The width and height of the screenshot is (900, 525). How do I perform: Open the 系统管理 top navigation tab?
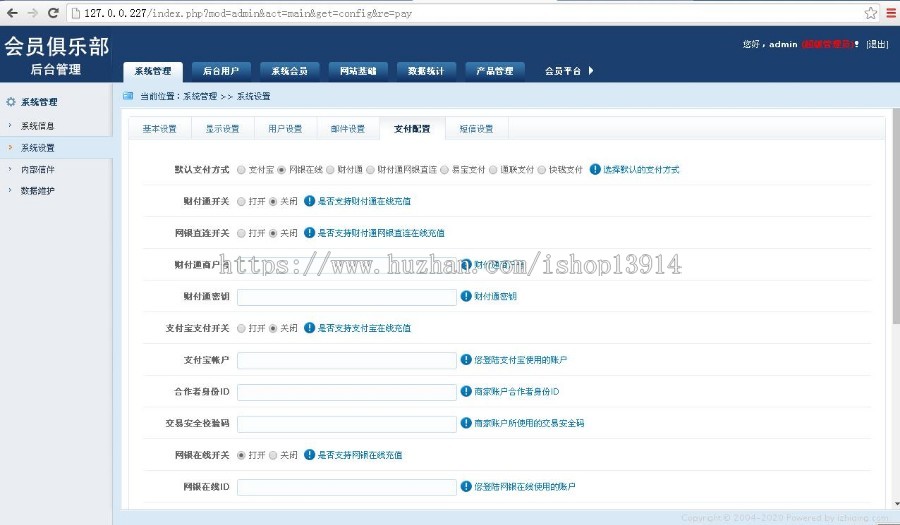click(x=153, y=71)
